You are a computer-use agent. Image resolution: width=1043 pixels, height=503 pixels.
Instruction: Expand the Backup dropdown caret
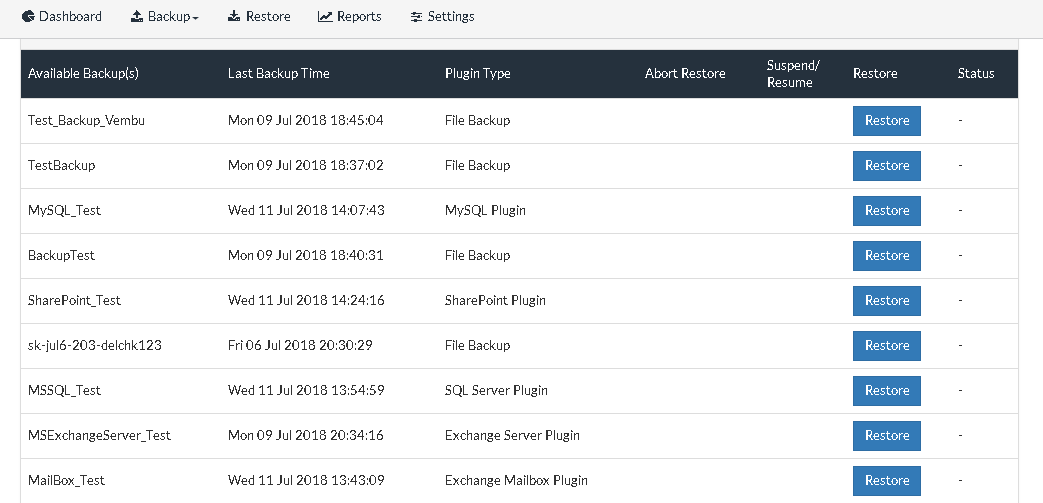pos(196,19)
